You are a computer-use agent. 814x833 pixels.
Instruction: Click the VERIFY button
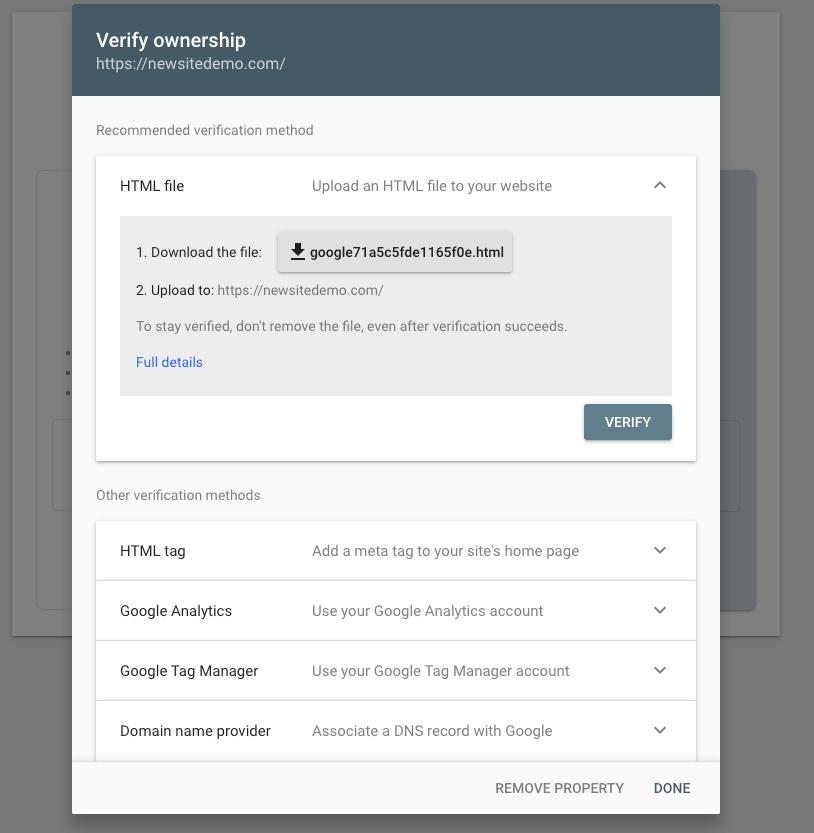pyautogui.click(x=627, y=422)
